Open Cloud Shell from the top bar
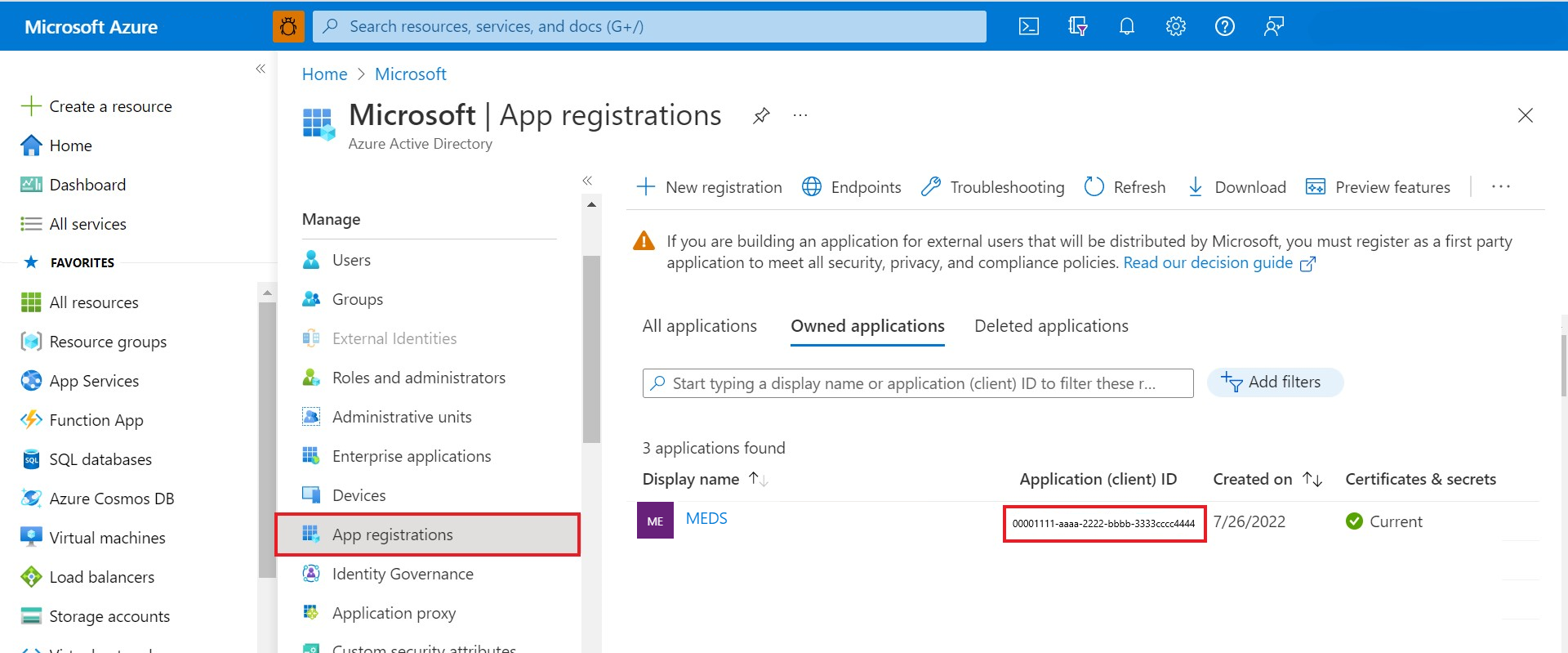1568x653 pixels. pos(1028,26)
